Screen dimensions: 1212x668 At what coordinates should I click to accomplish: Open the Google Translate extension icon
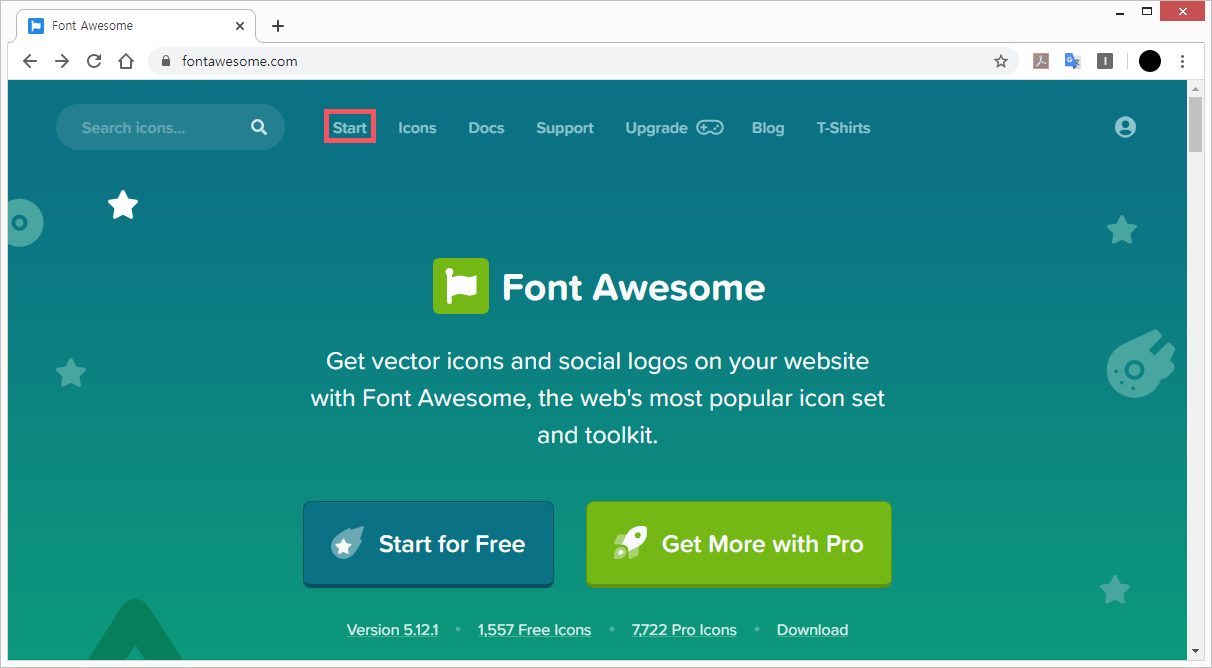[x=1073, y=61]
